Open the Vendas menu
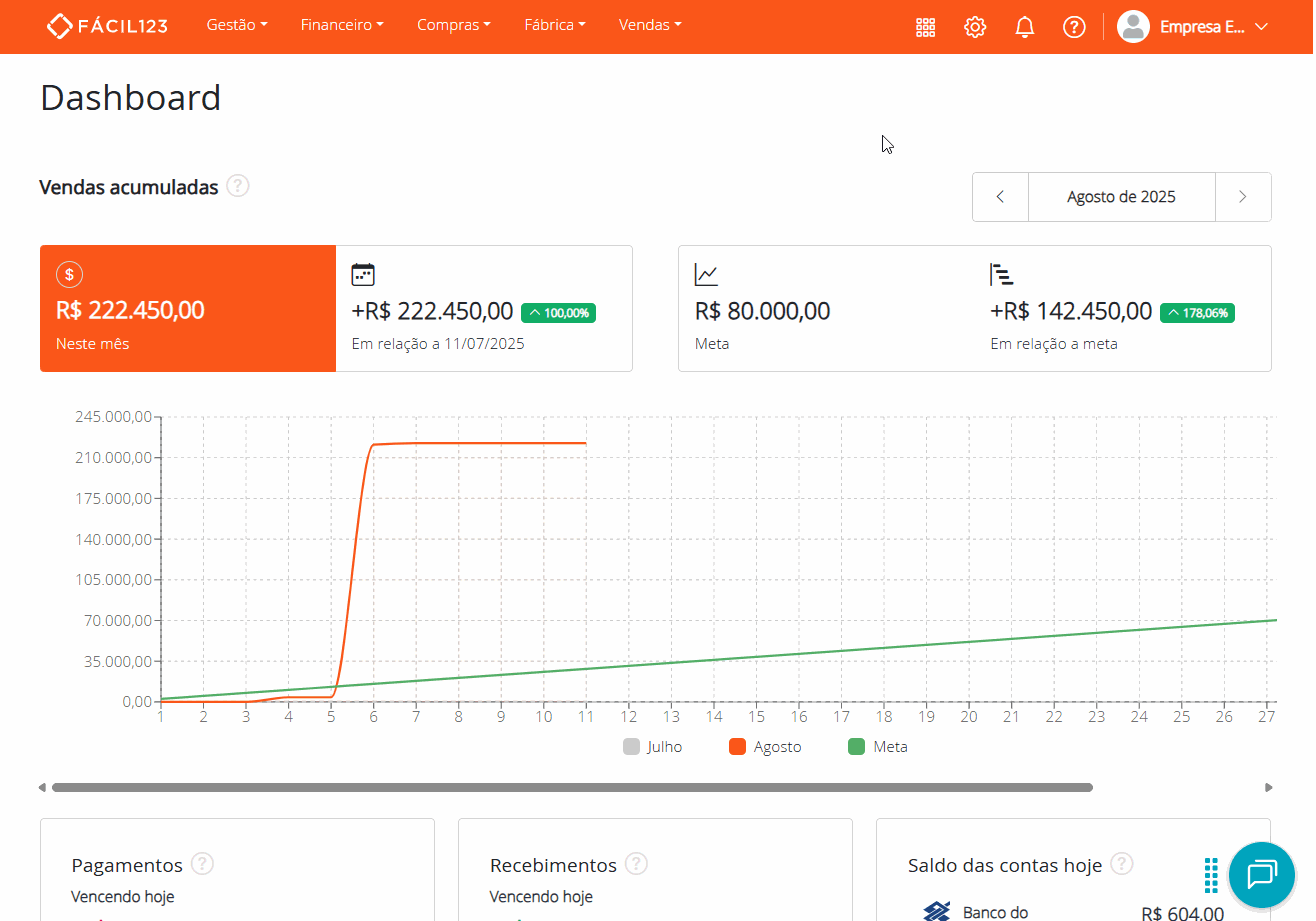The image size is (1316, 921). 650,26
